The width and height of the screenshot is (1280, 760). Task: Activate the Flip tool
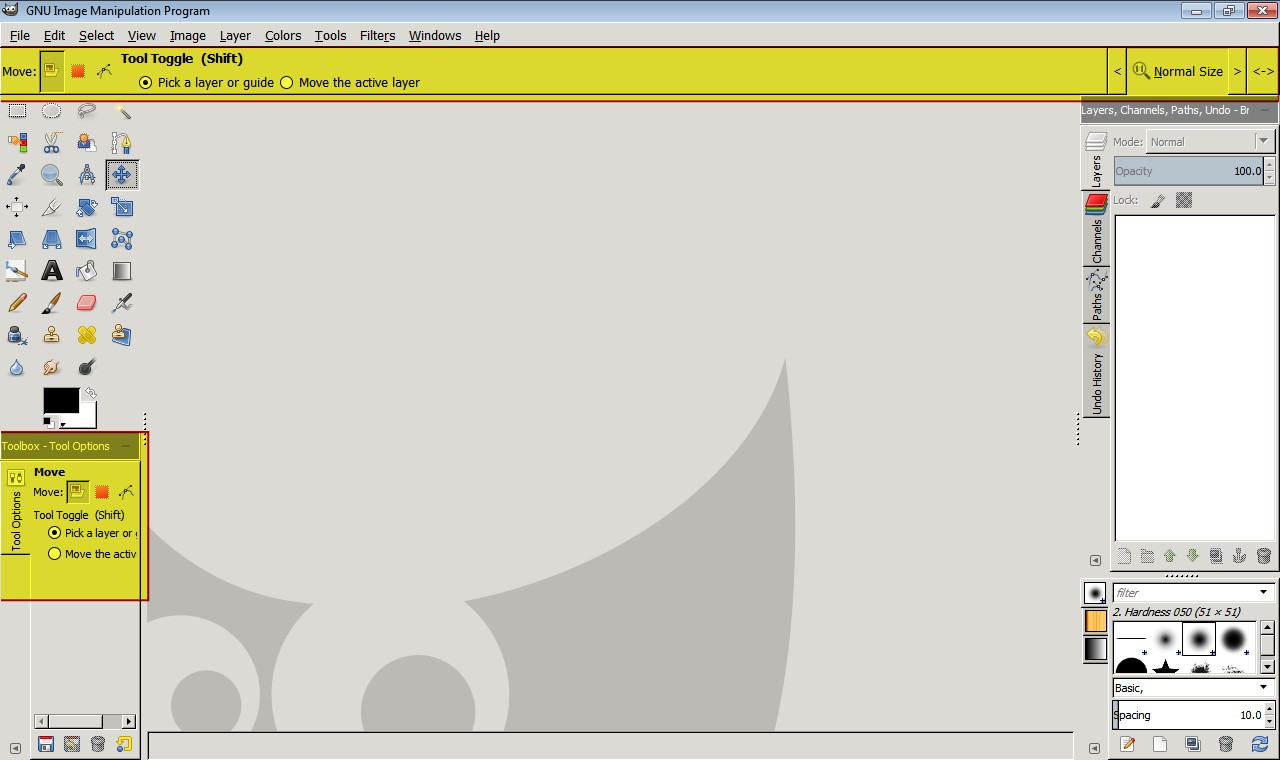pos(87,239)
